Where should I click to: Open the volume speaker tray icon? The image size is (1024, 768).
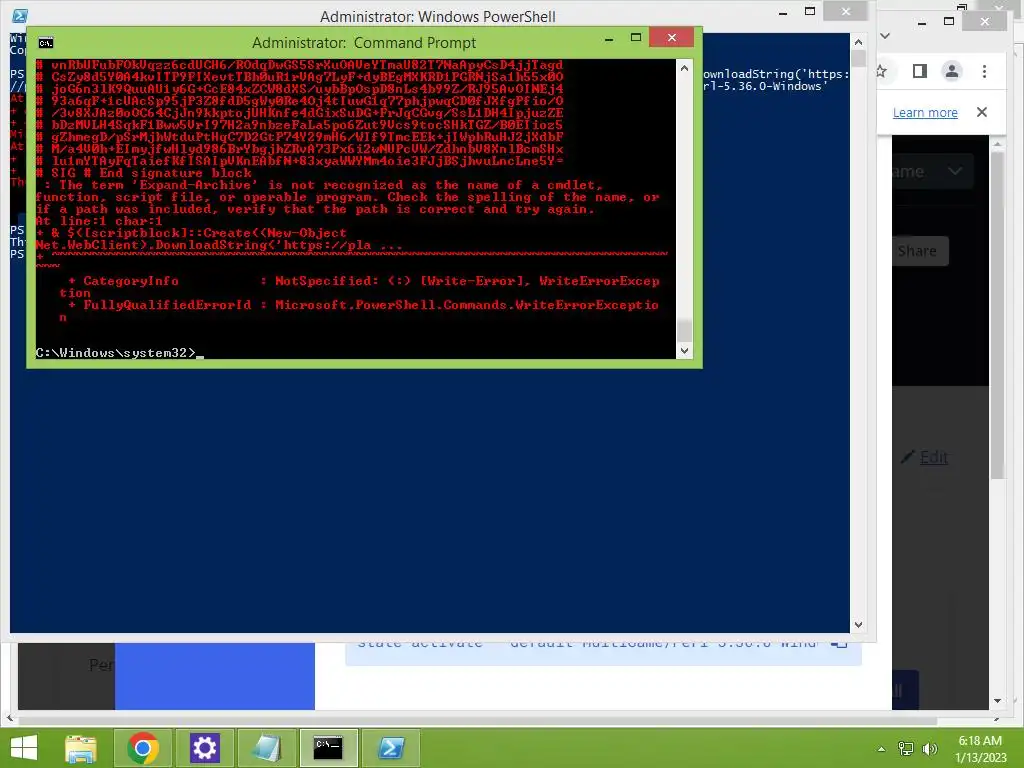[930, 749]
